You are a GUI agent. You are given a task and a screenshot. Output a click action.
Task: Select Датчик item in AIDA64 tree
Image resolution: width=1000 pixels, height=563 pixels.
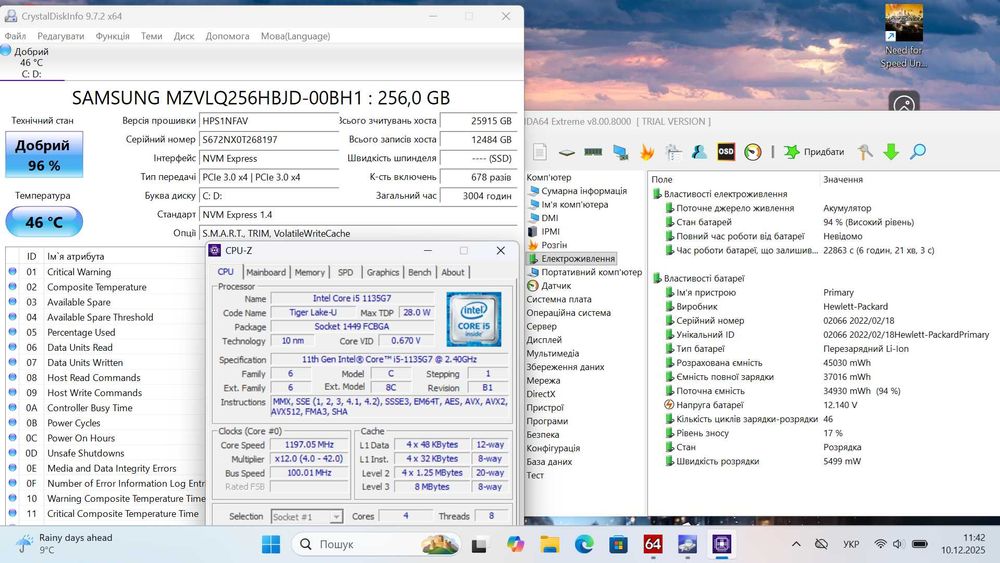click(x=555, y=286)
